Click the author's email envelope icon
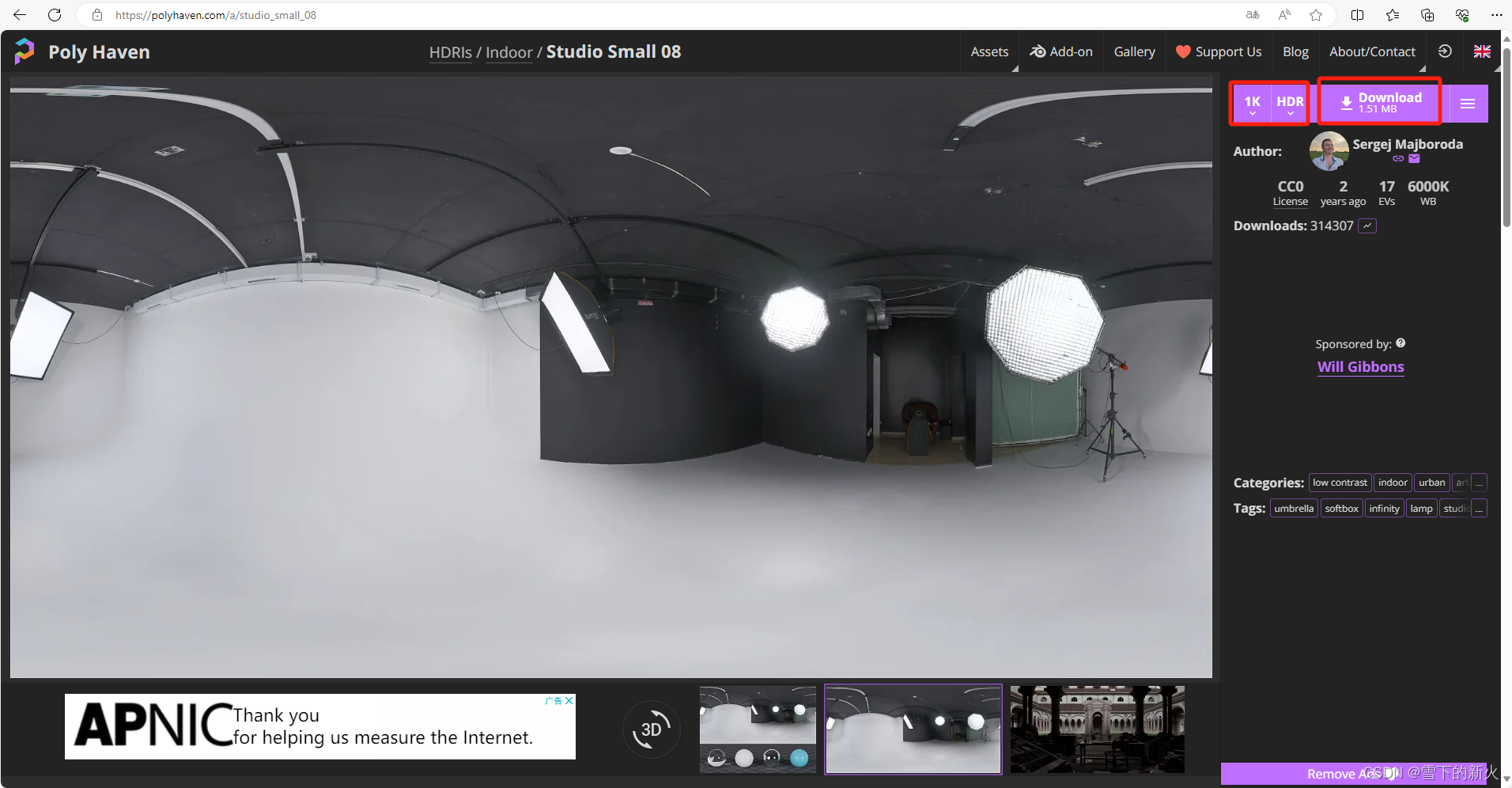The image size is (1512, 788). pos(1415,158)
